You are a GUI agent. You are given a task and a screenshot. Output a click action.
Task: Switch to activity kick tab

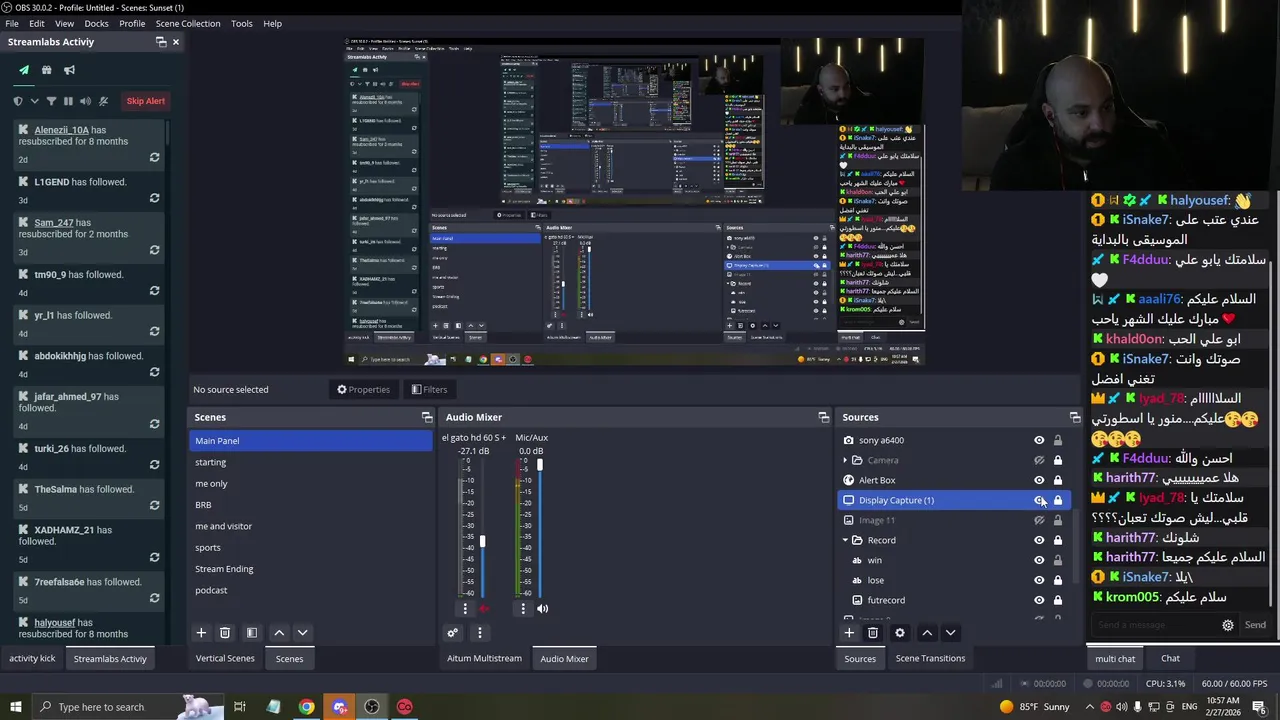click(x=32, y=658)
